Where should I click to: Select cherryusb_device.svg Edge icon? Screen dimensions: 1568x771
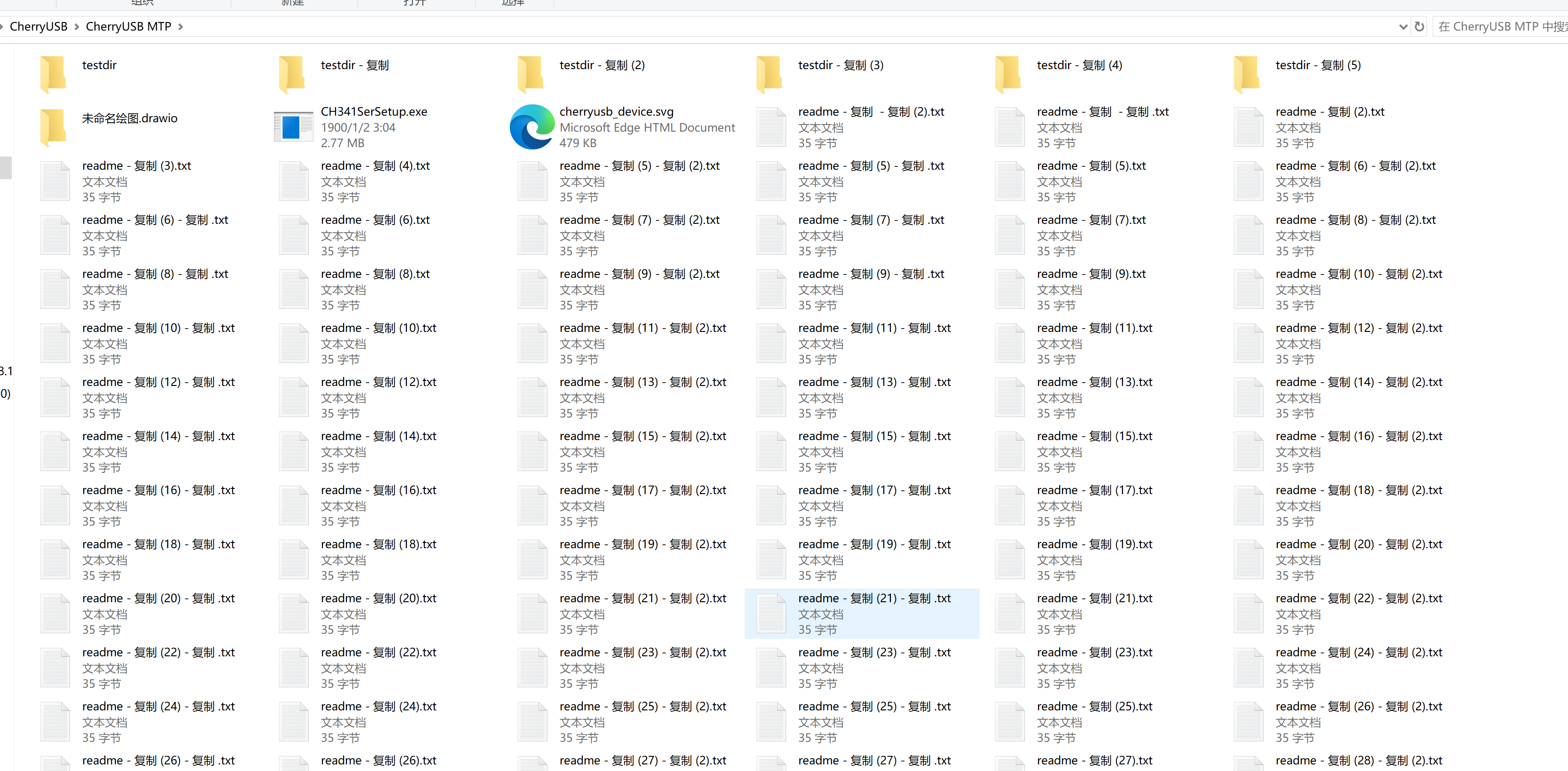[532, 126]
